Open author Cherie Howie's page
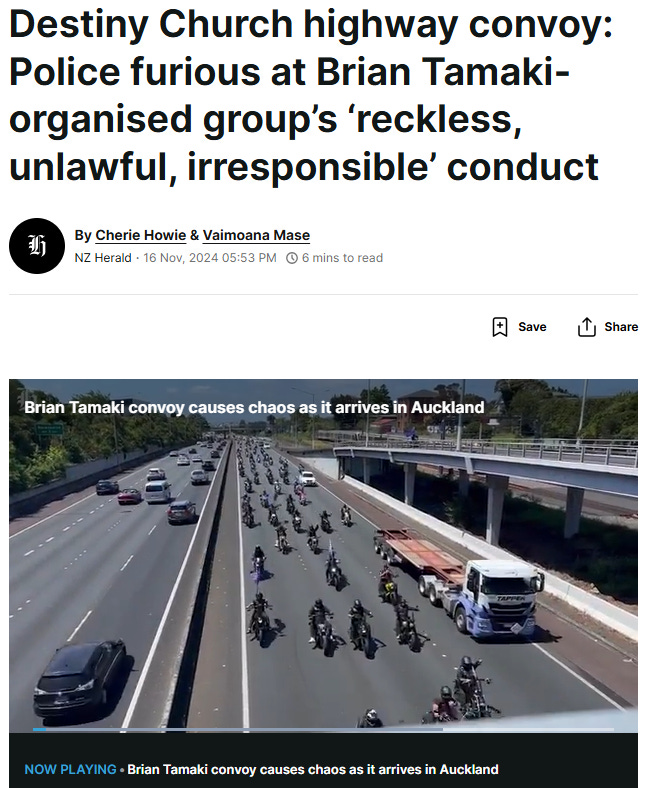This screenshot has width=645, height=788. [x=141, y=235]
